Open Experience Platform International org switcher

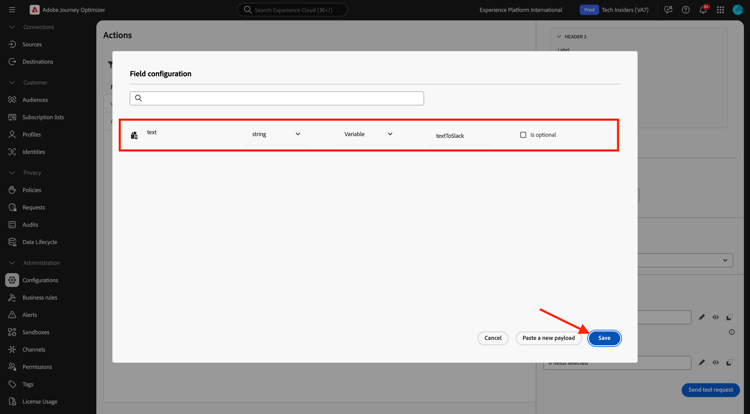520,10
